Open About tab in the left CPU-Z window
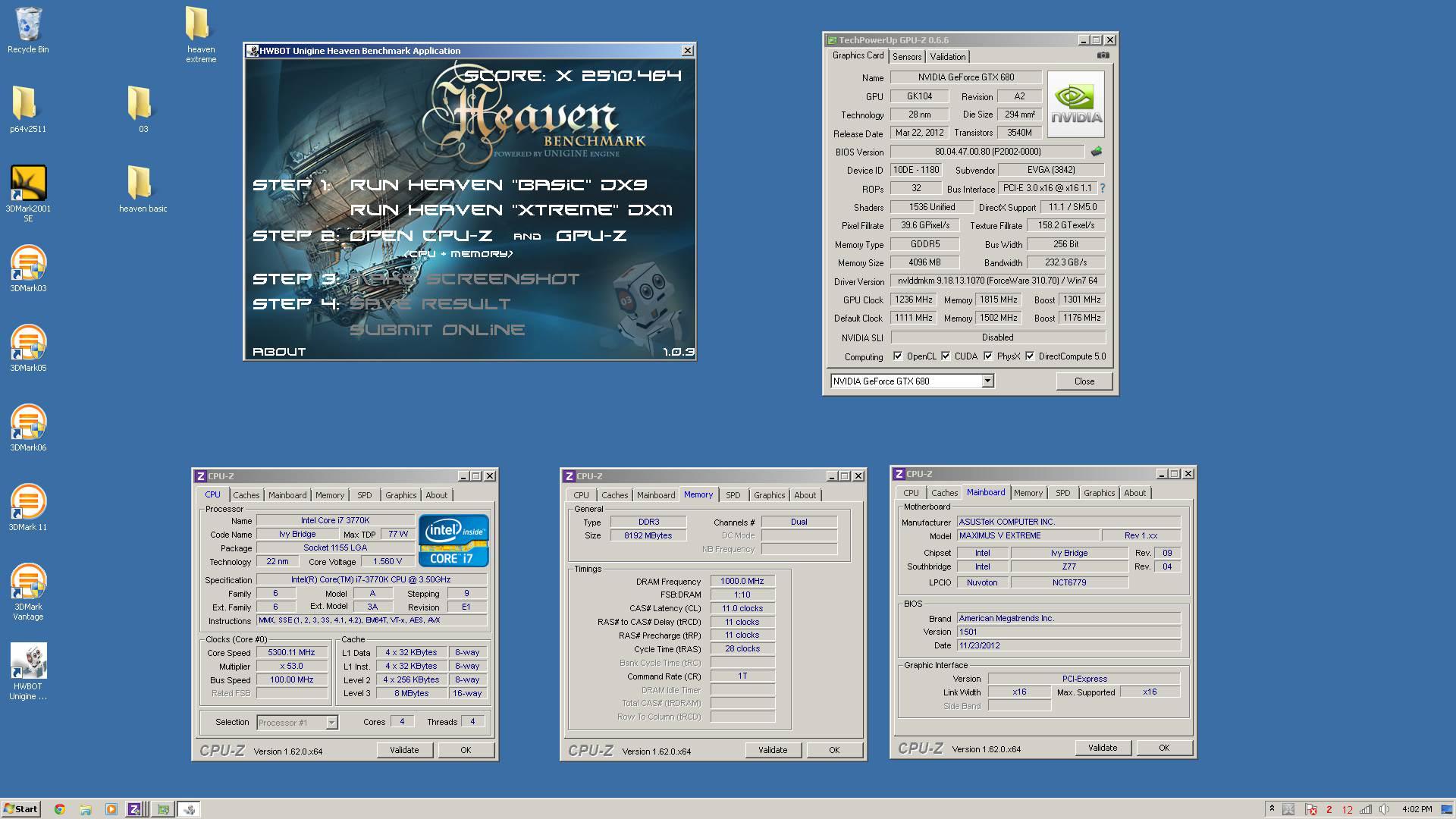The height and width of the screenshot is (819, 1456). (437, 495)
